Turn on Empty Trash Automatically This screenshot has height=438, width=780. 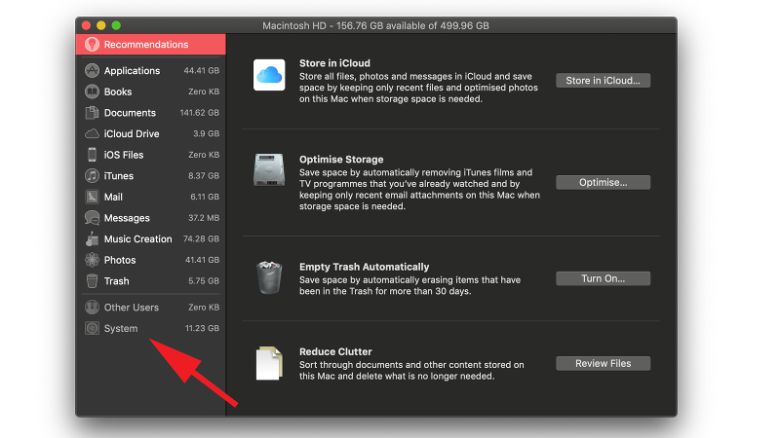click(603, 279)
